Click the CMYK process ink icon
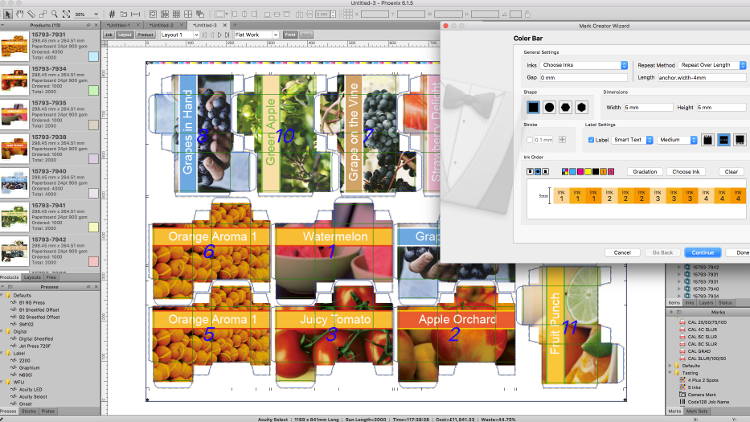This screenshot has width=750, height=422. point(565,171)
